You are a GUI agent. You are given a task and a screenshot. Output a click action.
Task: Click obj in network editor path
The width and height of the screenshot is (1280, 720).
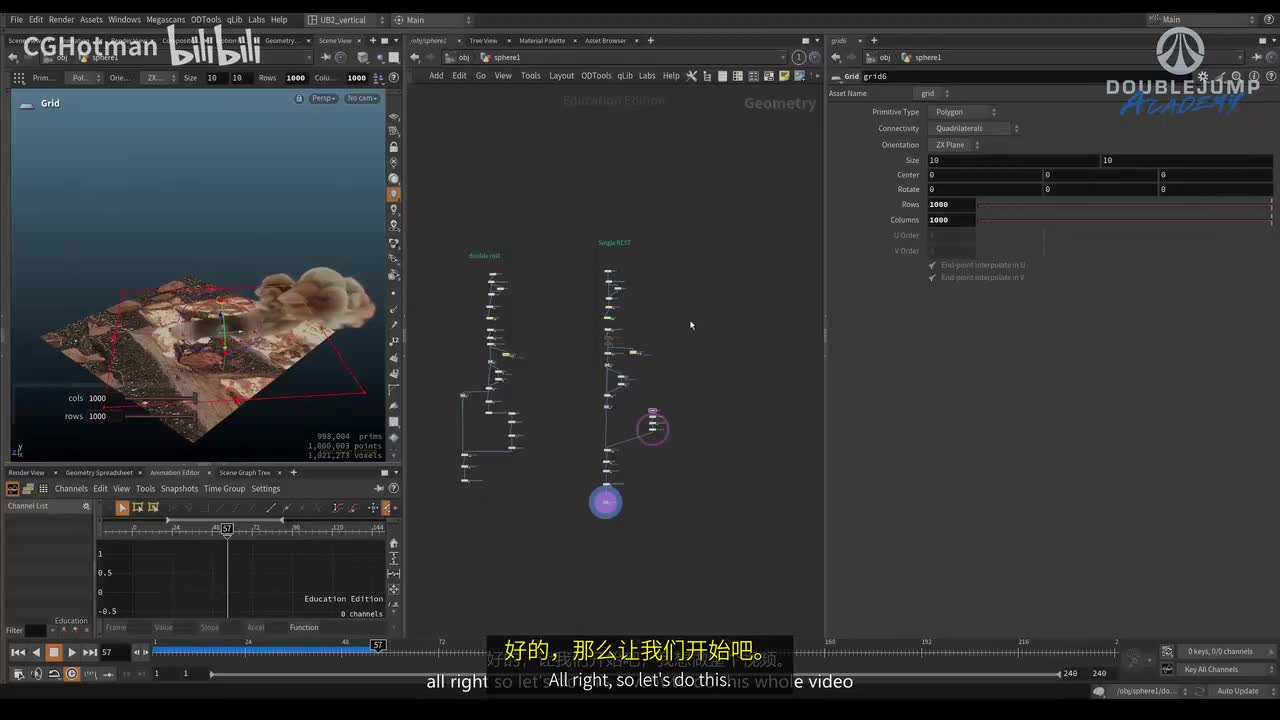click(x=464, y=57)
